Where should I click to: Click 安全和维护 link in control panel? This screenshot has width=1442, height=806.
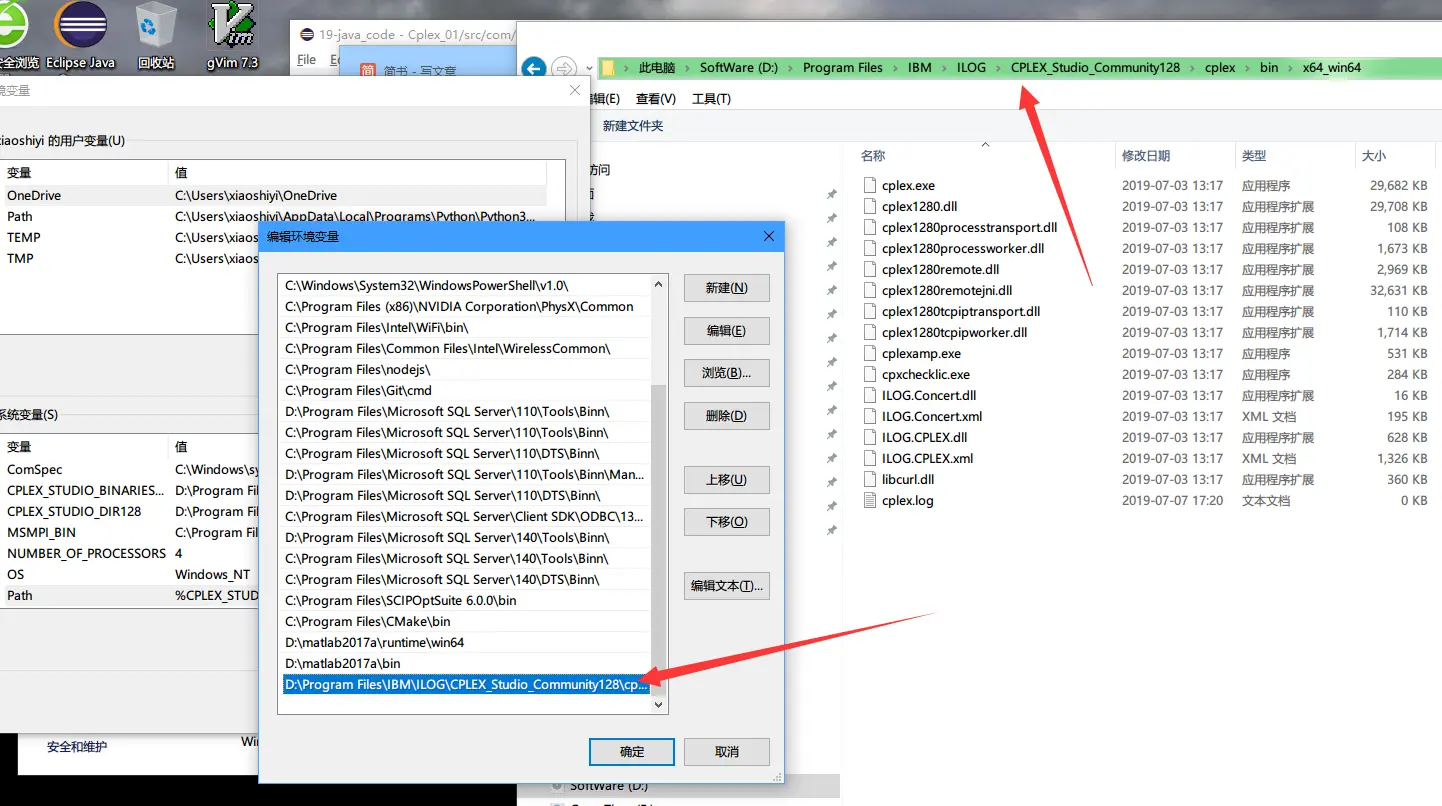[77, 747]
